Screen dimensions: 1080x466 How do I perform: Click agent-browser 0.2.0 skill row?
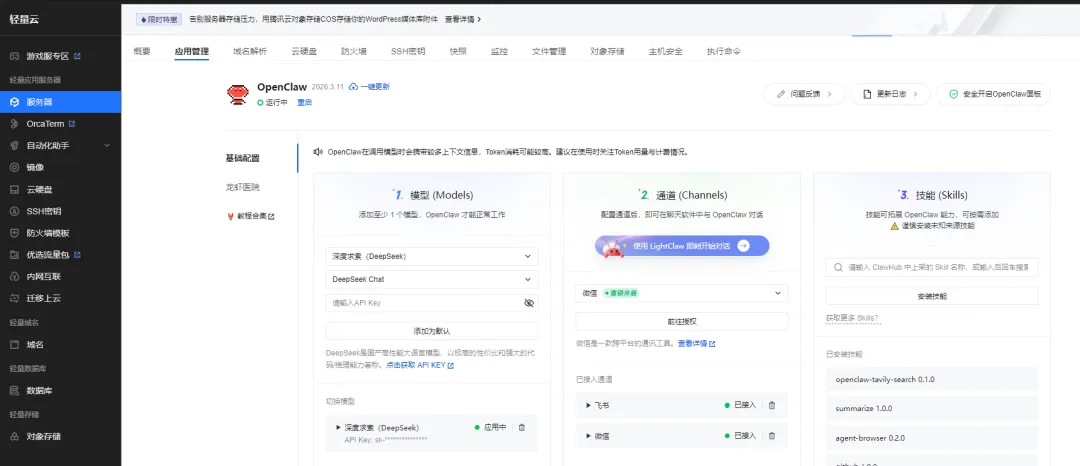coord(932,438)
